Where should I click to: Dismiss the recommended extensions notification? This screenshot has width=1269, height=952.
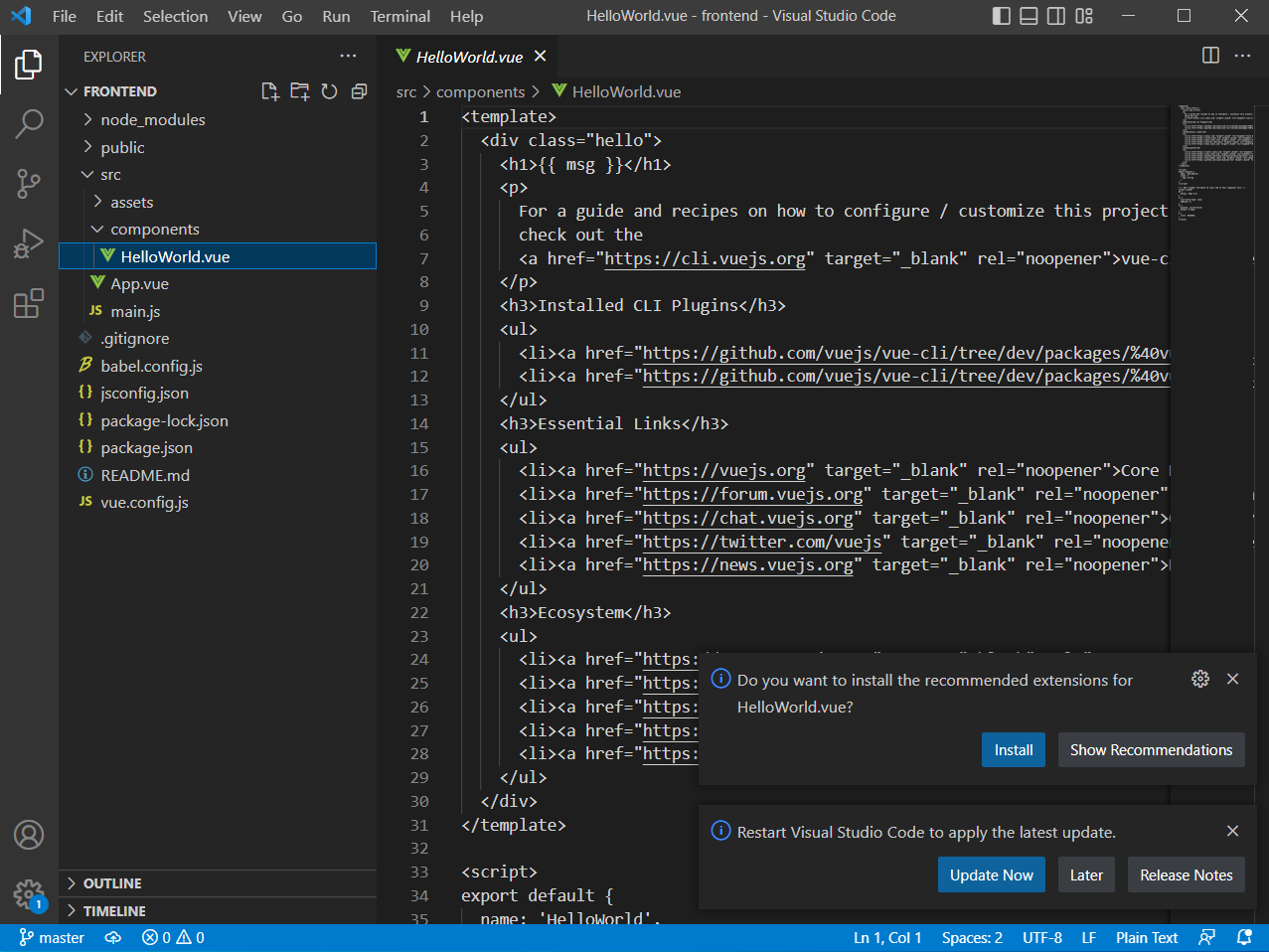[x=1232, y=679]
